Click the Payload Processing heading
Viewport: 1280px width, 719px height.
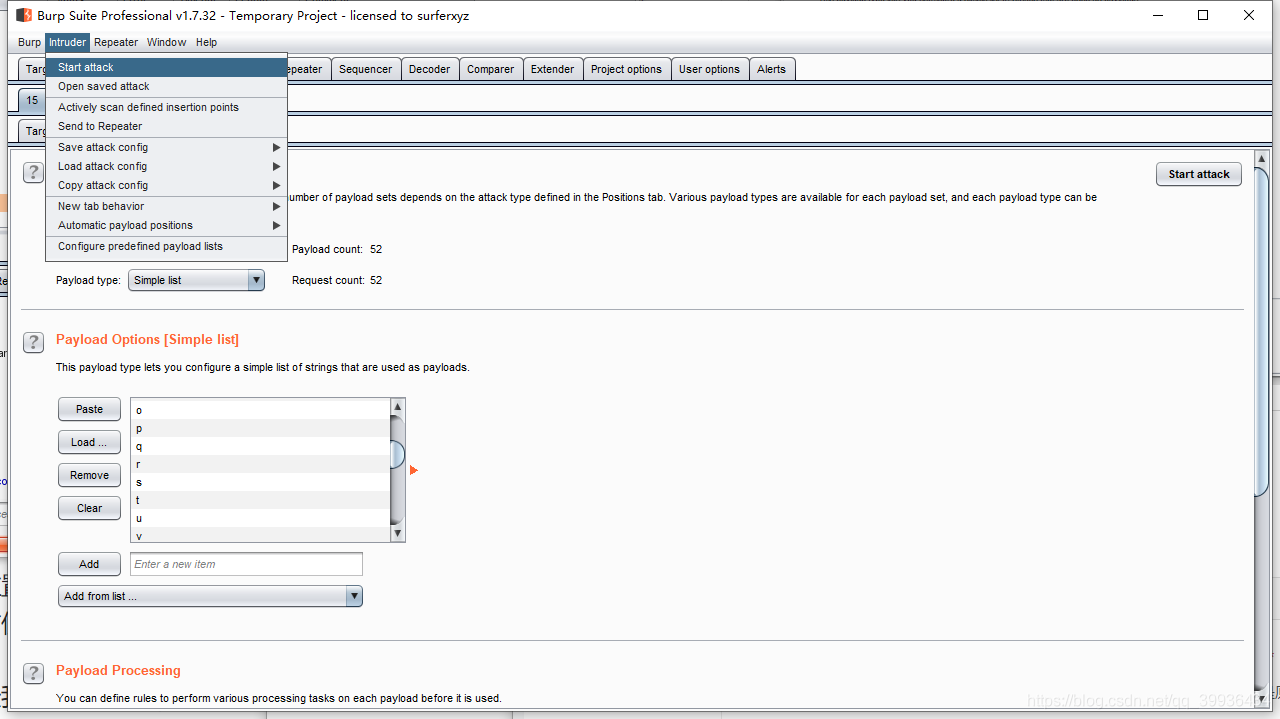118,670
